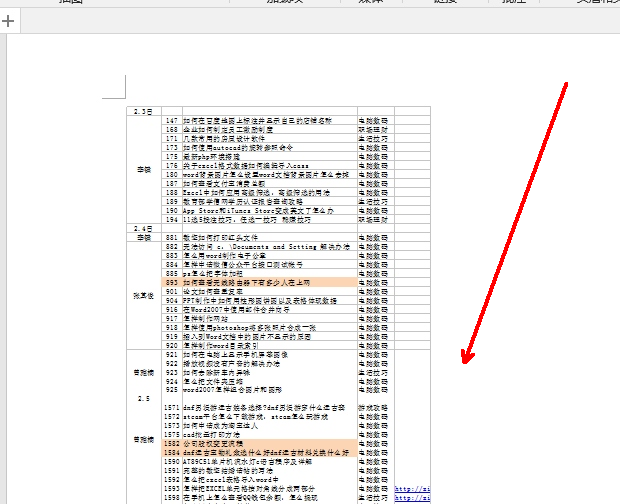
Task: Click the row 919 title about Word文档 pictures
Action: 247,337
